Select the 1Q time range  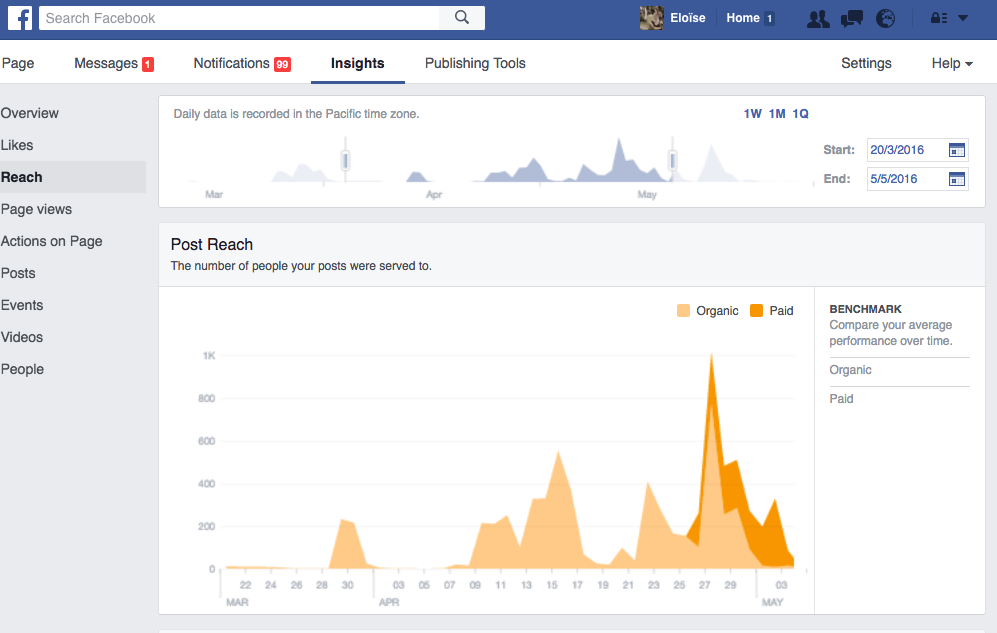click(800, 114)
